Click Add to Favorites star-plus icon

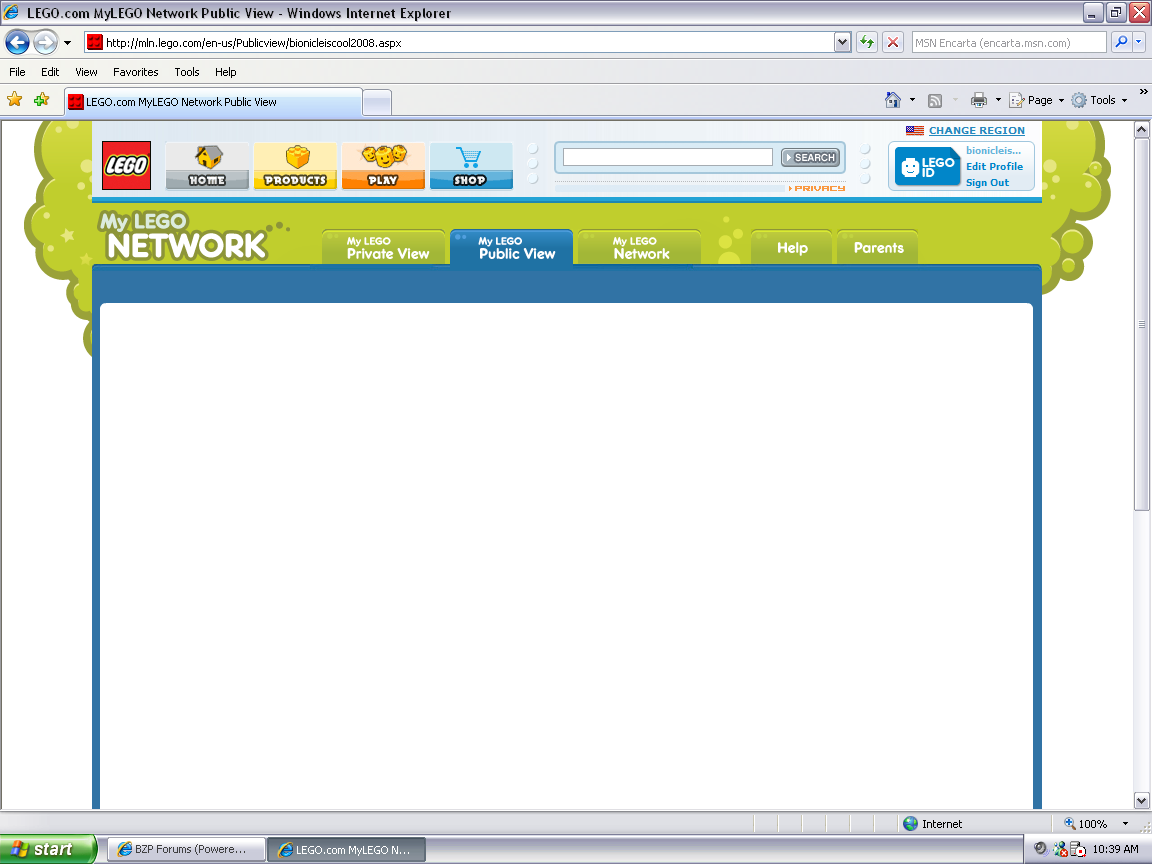pyautogui.click(x=42, y=100)
